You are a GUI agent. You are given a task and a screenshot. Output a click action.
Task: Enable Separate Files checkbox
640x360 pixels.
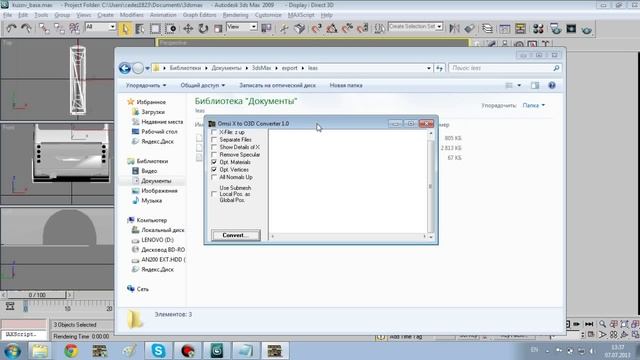point(214,140)
